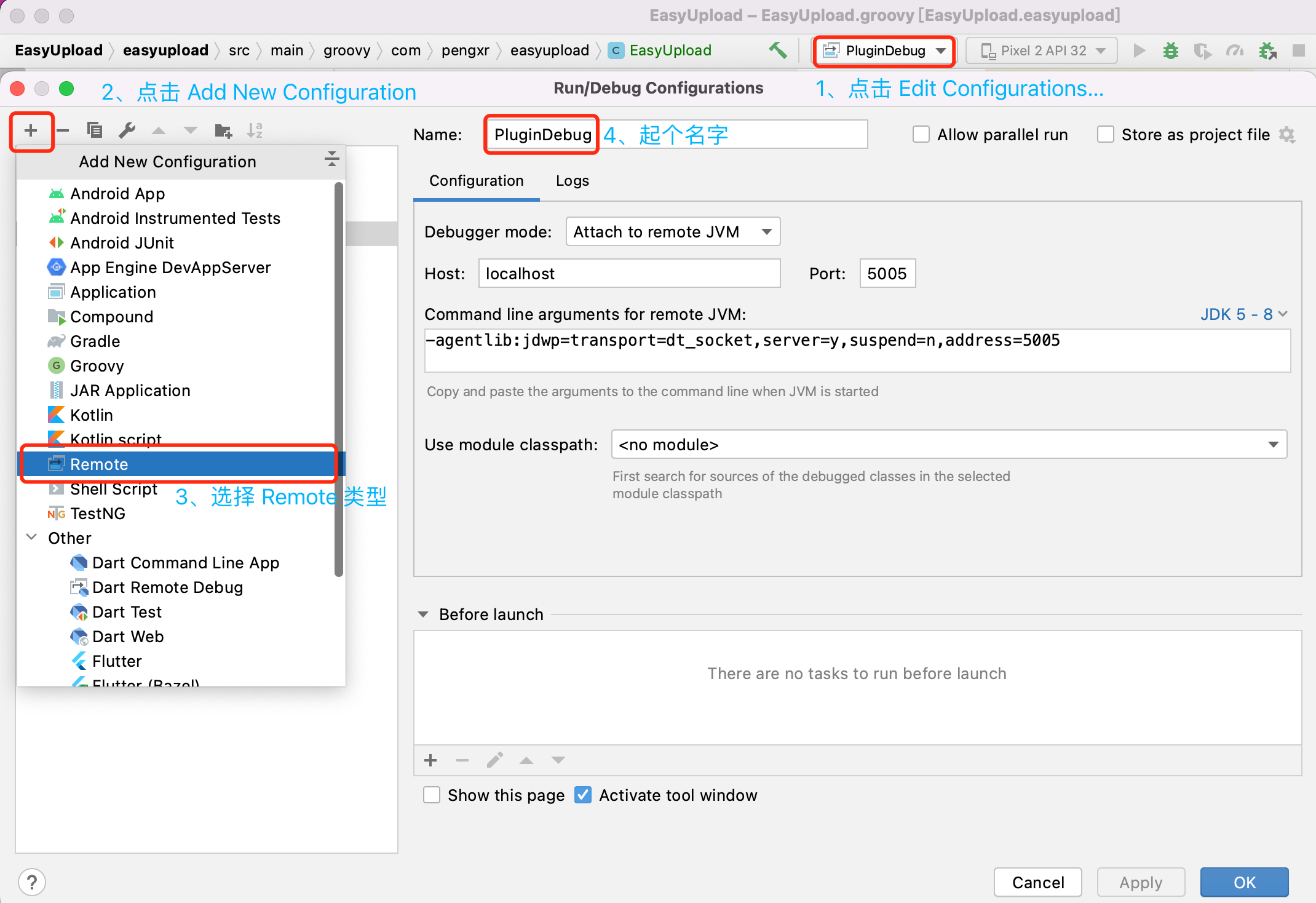Screen dimensions: 1316x903
Task: Add a before launch task
Action: [x=430, y=760]
